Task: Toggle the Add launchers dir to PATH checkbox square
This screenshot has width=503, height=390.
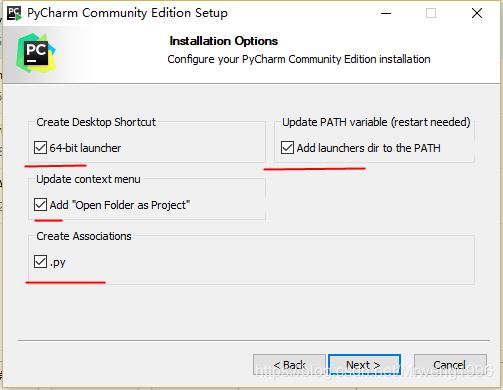Action: pos(287,147)
